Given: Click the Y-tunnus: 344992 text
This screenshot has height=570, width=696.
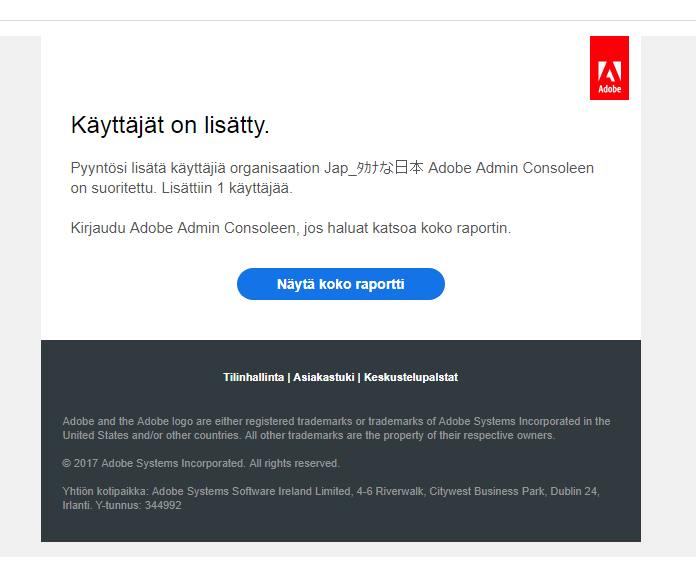Looking at the screenshot, I should click(138, 506).
